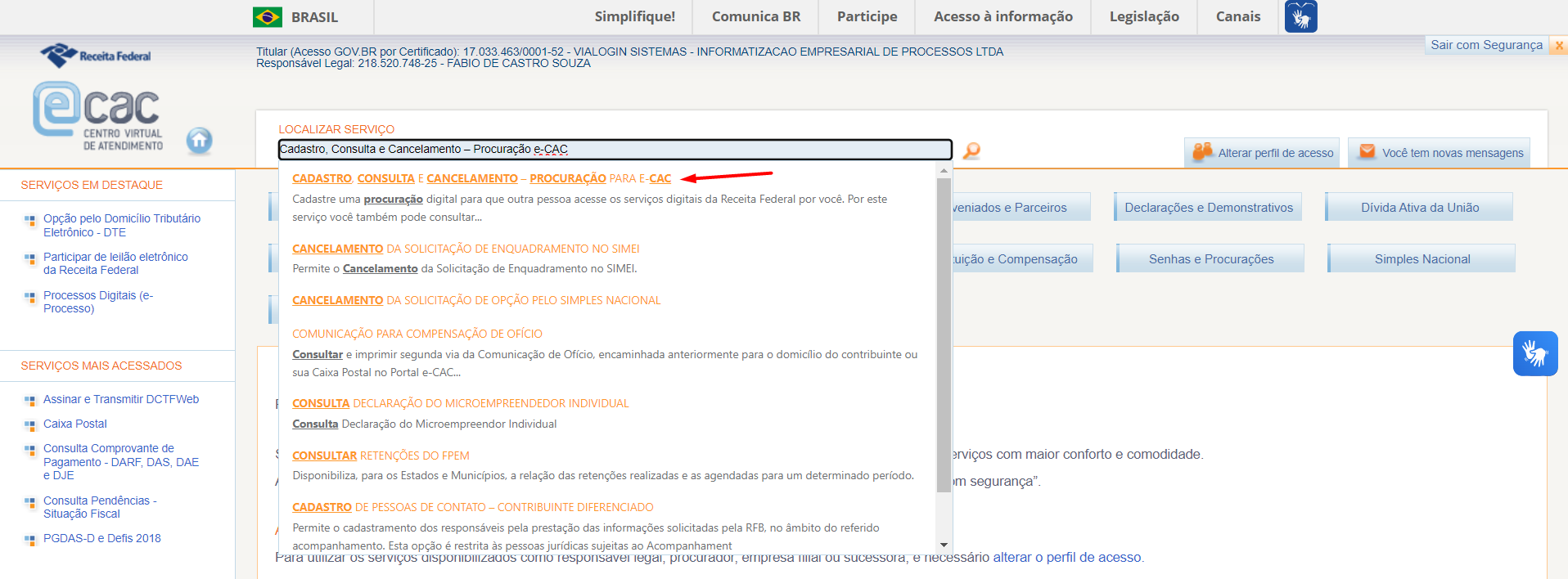Click bullet icon beside PGDAS-D e Defis 2018
The width and height of the screenshot is (1568, 579).
point(30,540)
